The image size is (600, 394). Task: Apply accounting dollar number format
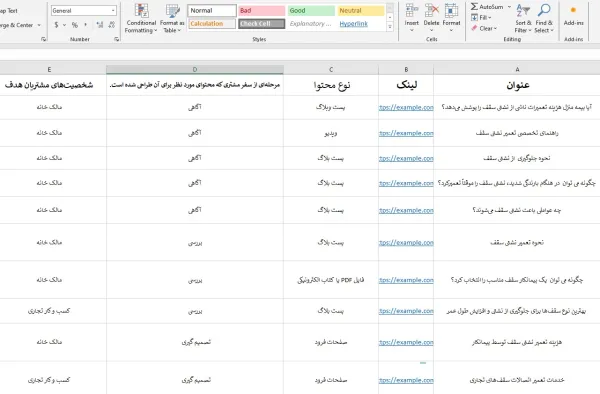click(x=56, y=25)
